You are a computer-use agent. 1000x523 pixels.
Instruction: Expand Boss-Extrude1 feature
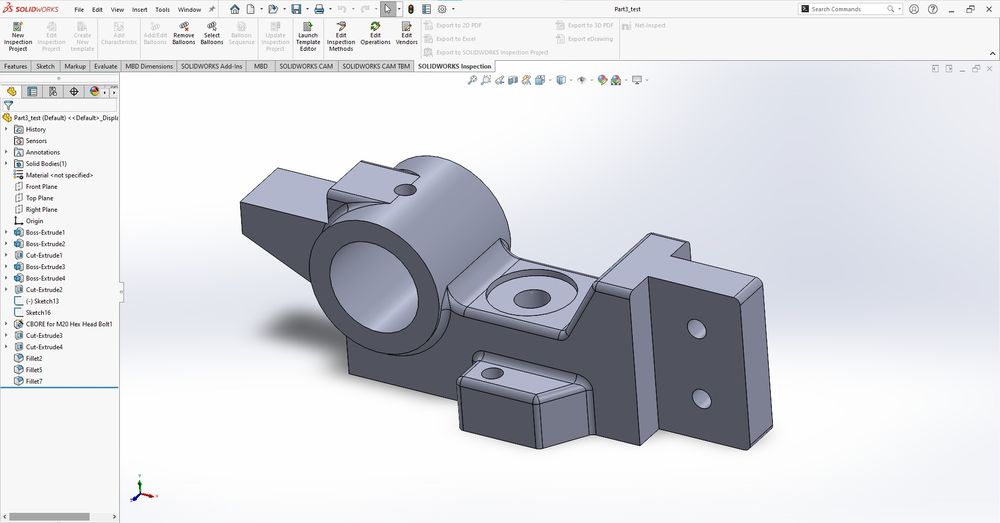pyautogui.click(x=6, y=232)
